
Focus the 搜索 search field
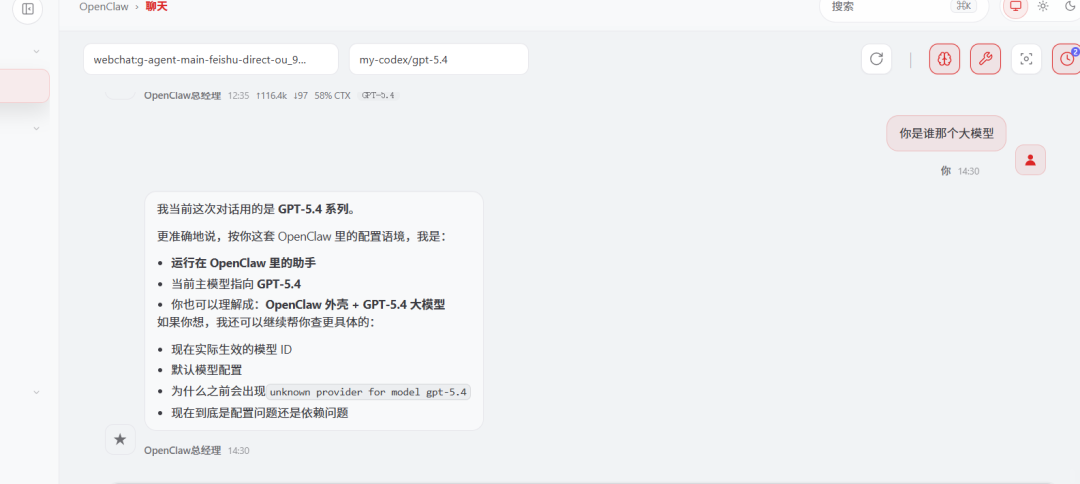point(904,7)
